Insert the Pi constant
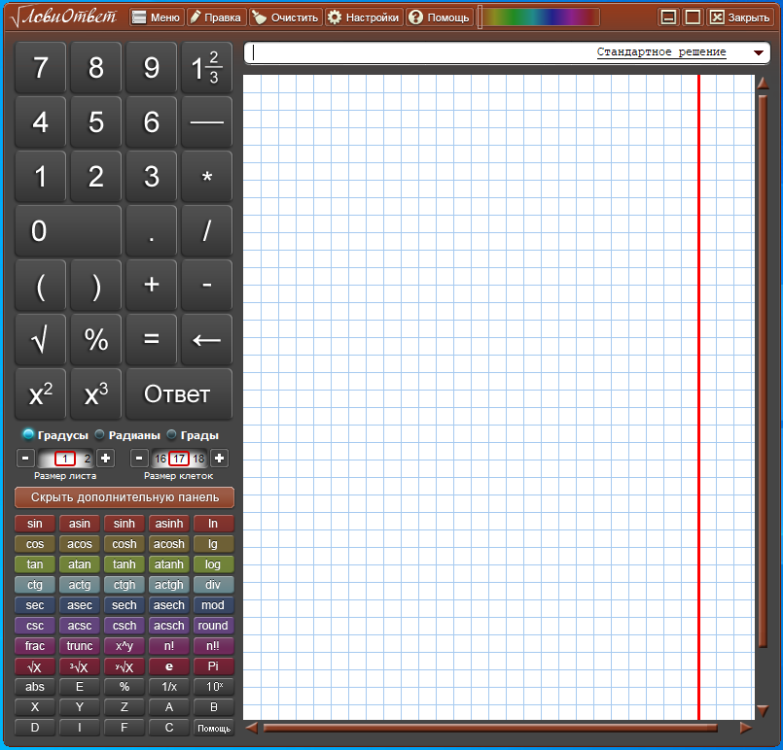Viewport: 783px width, 750px height. (213, 666)
